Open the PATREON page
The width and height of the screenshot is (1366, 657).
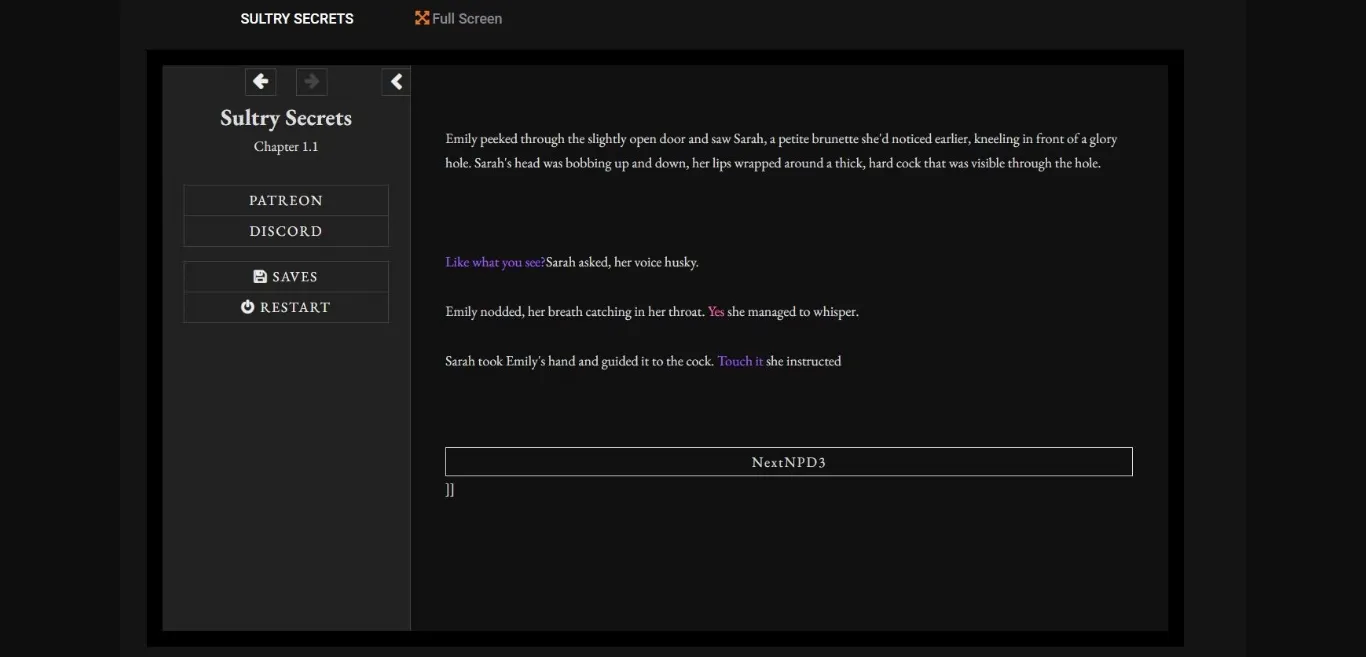coord(285,200)
